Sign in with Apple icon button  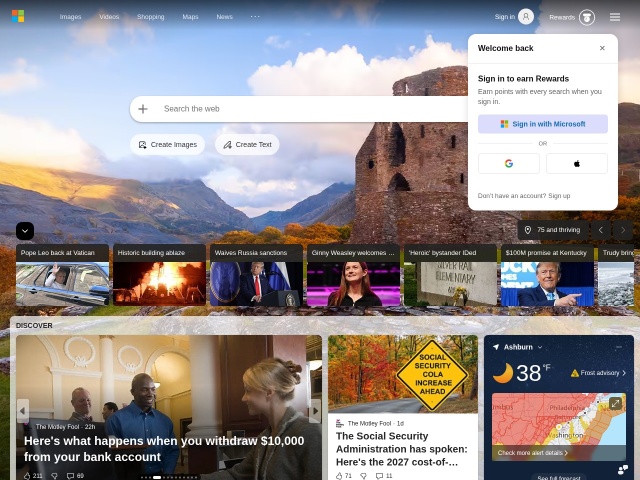577,164
